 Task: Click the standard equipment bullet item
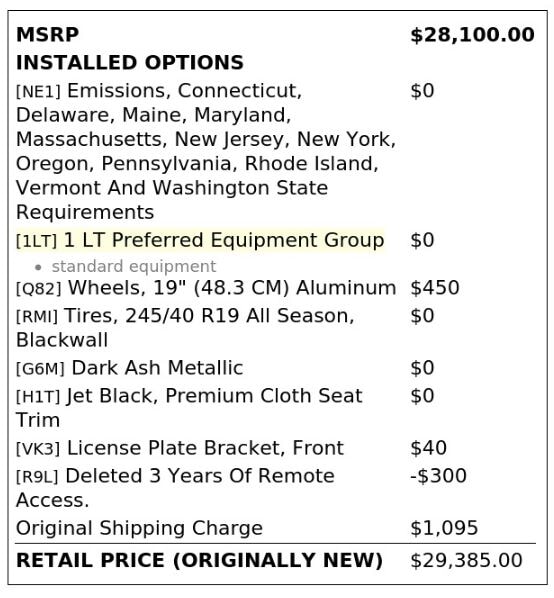point(134,267)
